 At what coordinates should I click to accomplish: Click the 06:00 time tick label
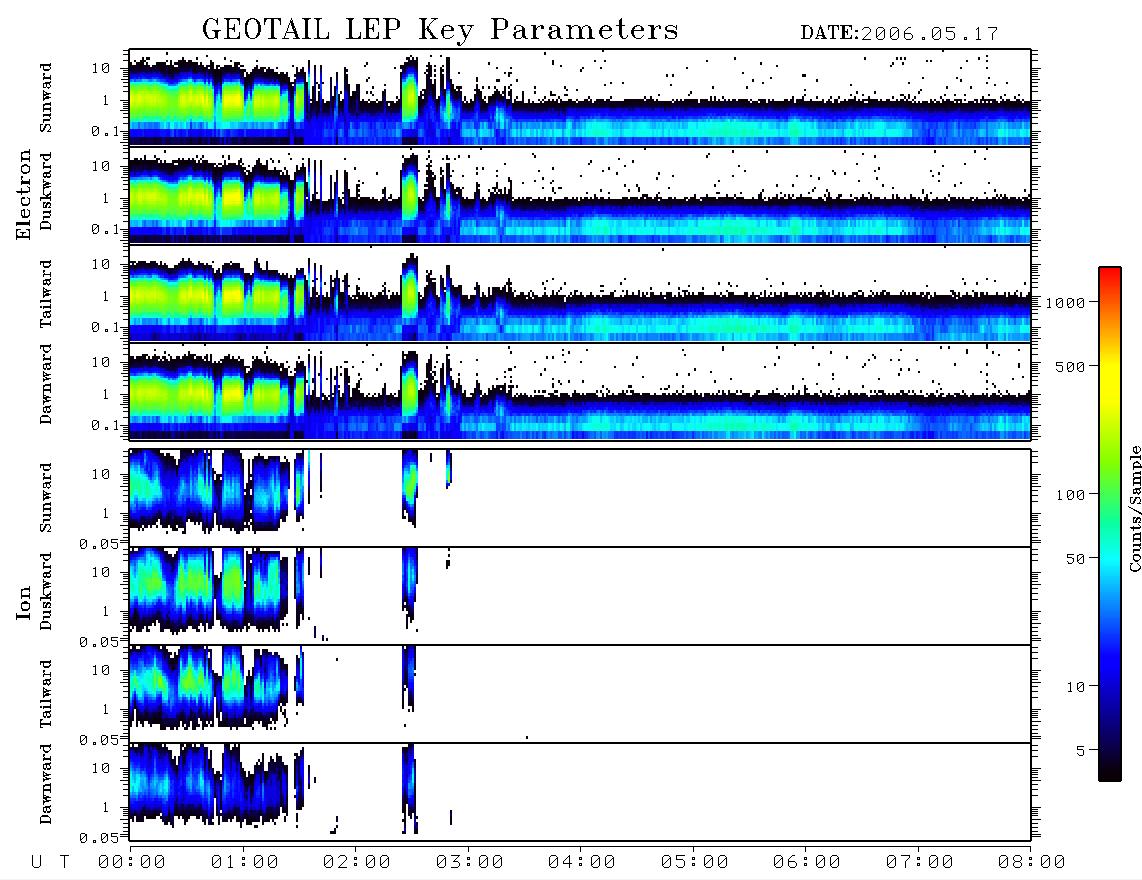[807, 863]
